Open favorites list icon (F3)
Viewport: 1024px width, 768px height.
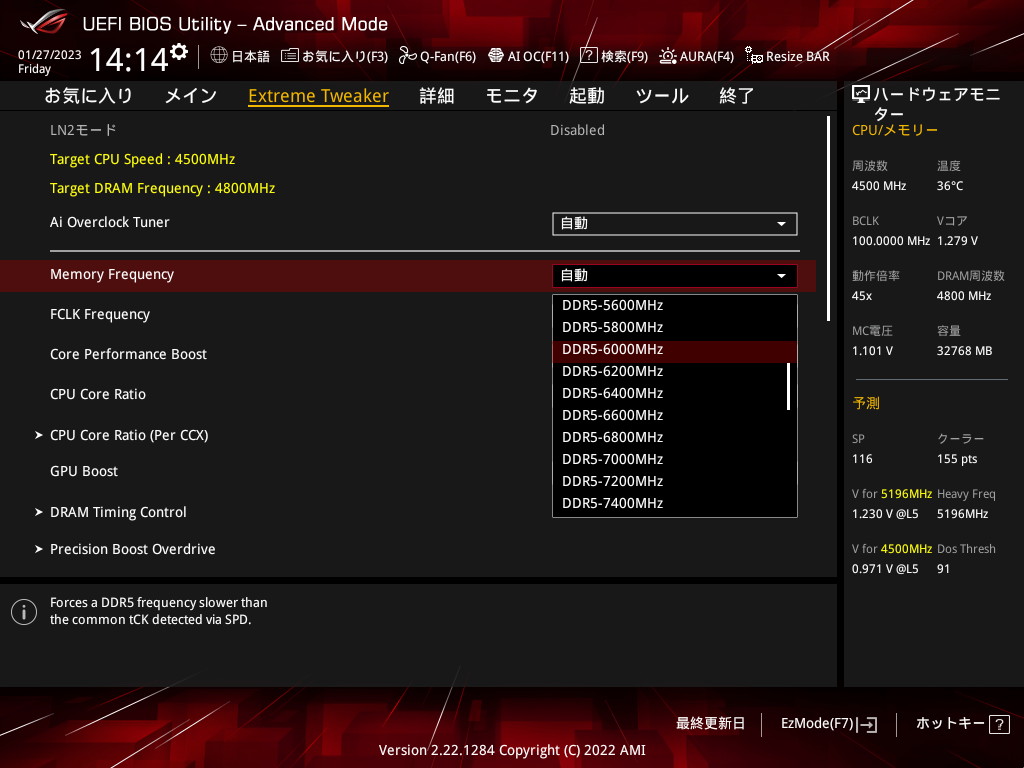[289, 56]
